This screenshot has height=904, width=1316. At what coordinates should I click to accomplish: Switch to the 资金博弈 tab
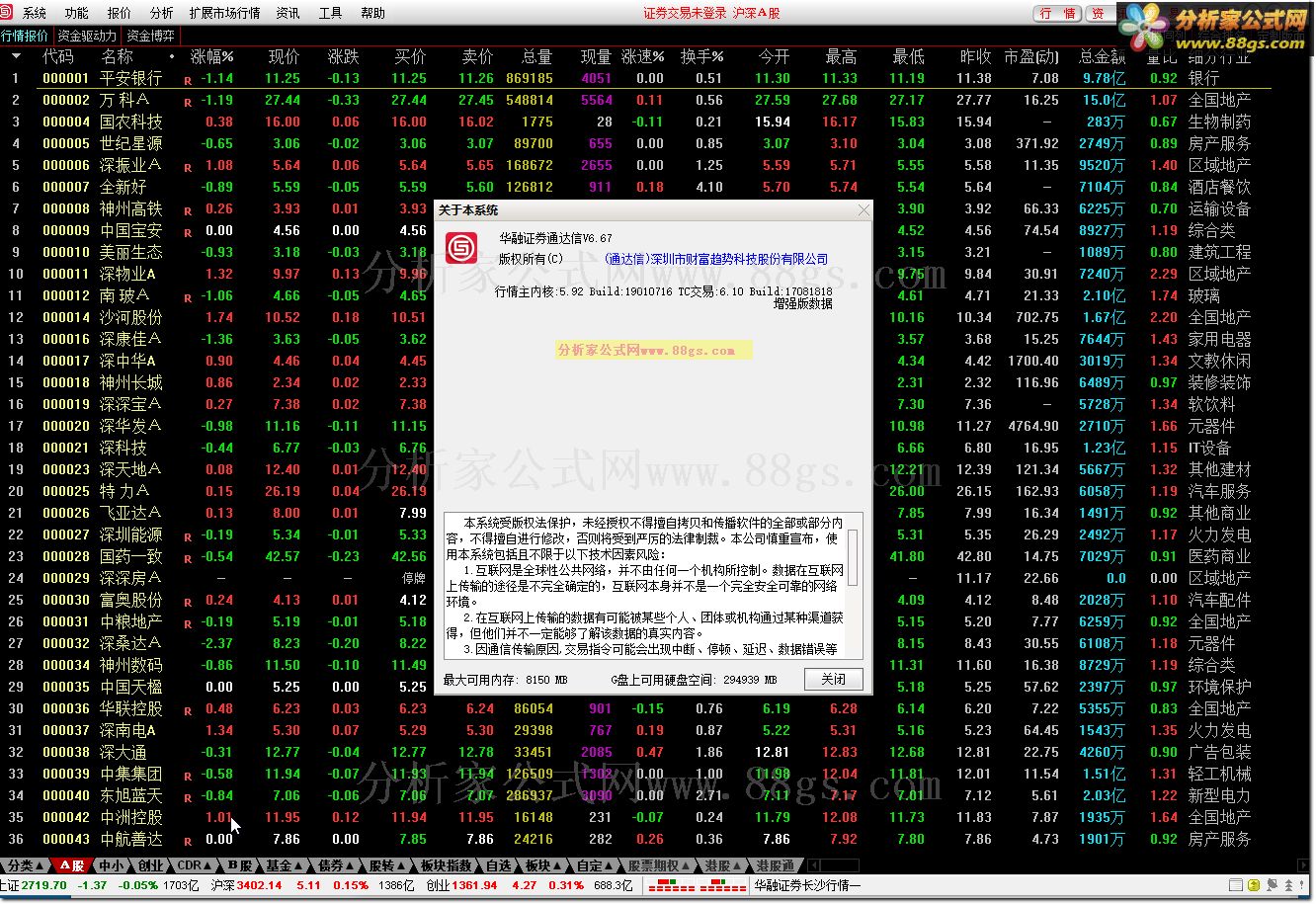click(x=149, y=36)
